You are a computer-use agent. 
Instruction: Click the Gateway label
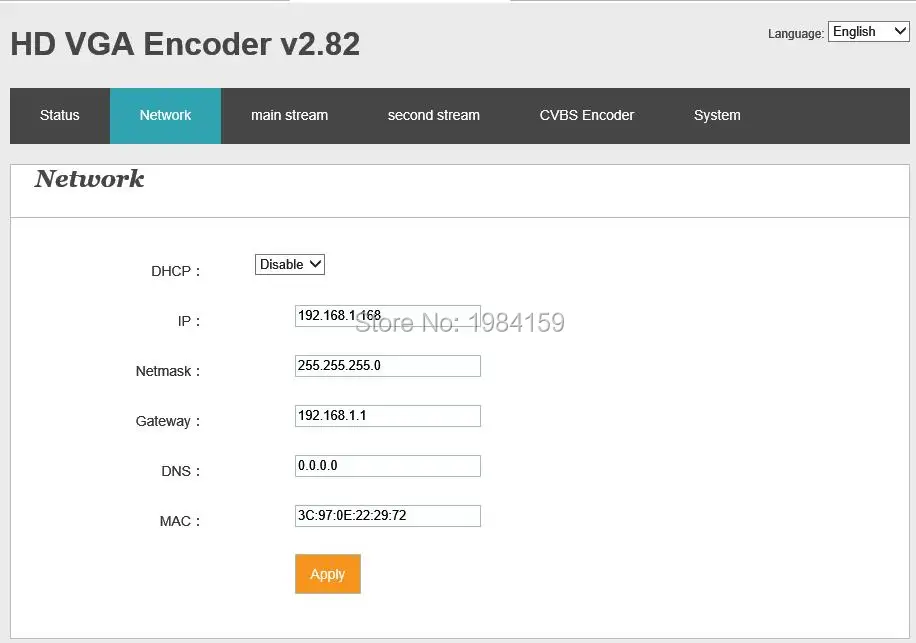[168, 421]
